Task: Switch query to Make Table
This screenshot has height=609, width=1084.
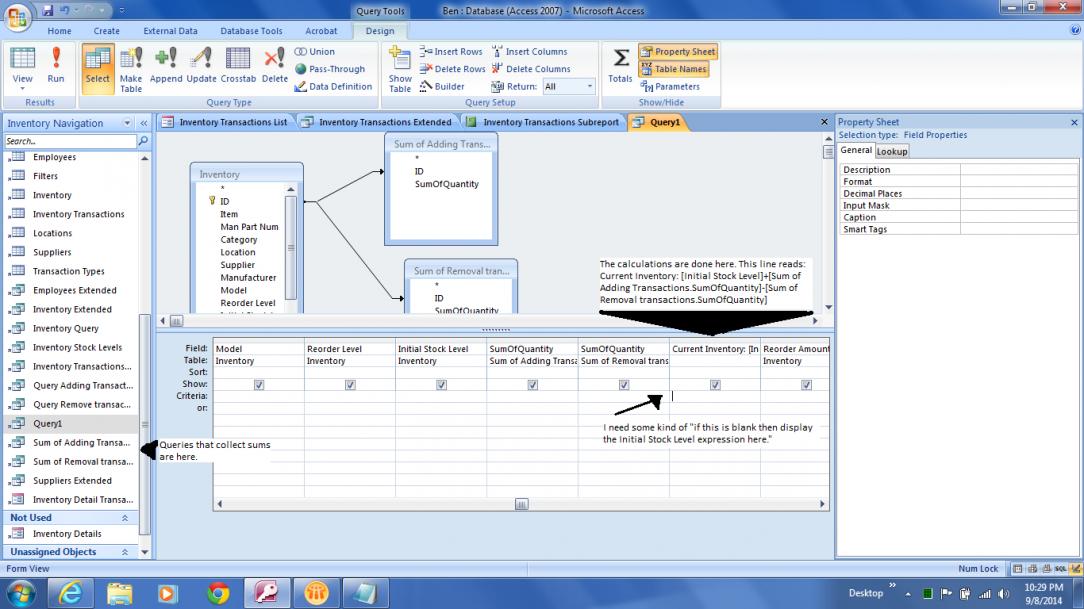Action: [131, 69]
